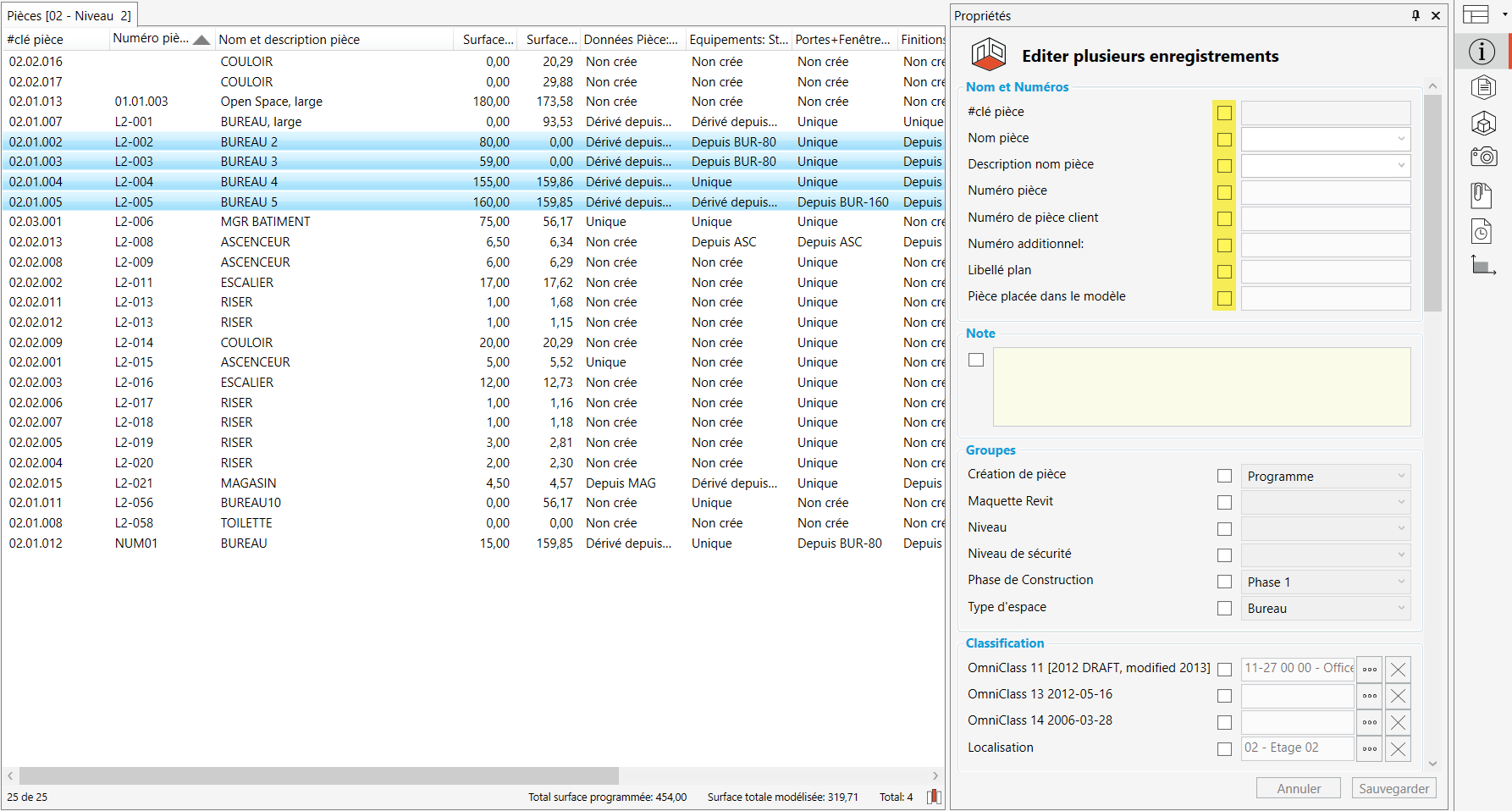Browse OmniClass 11 classification with ellipsis button
The width and height of the screenshot is (1512, 811).
(1369, 670)
